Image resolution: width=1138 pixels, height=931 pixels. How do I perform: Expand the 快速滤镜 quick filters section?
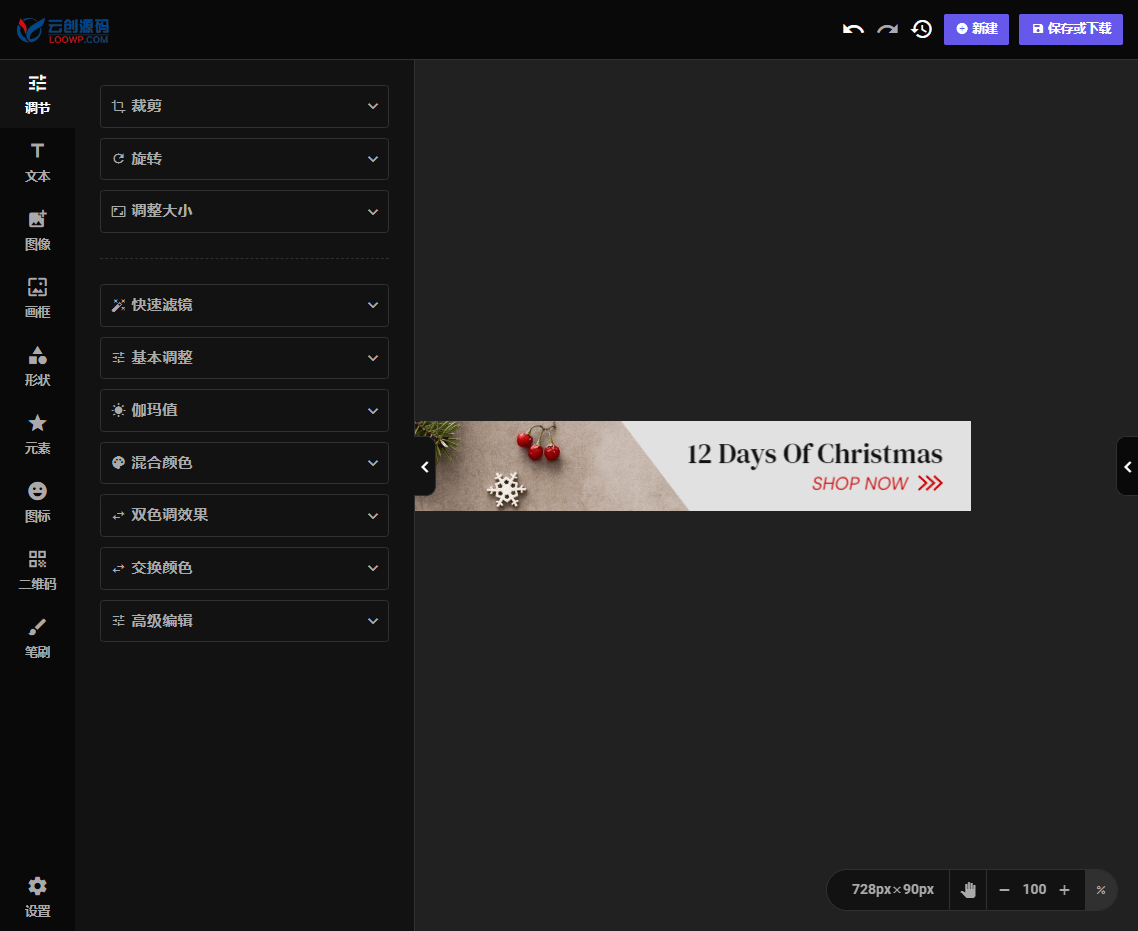[244, 305]
